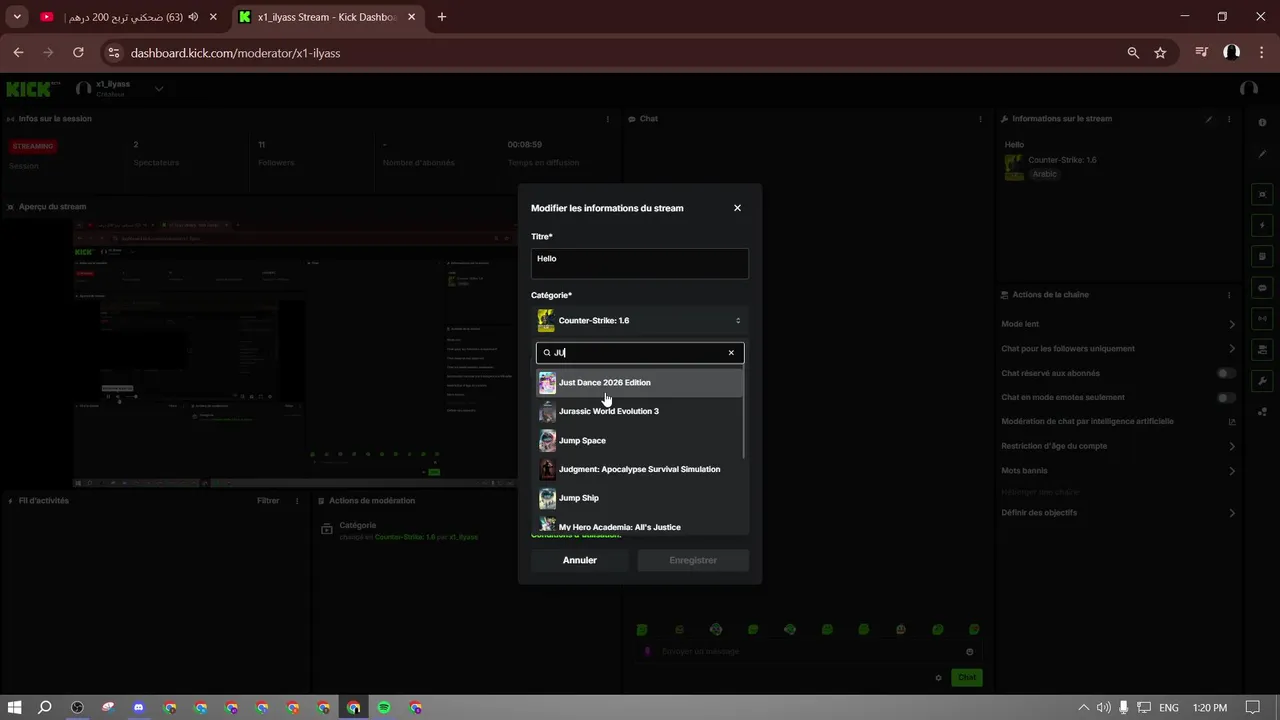Open Fil d'activités options menu
Image resolution: width=1280 pixels, height=720 pixels.
(x=296, y=501)
